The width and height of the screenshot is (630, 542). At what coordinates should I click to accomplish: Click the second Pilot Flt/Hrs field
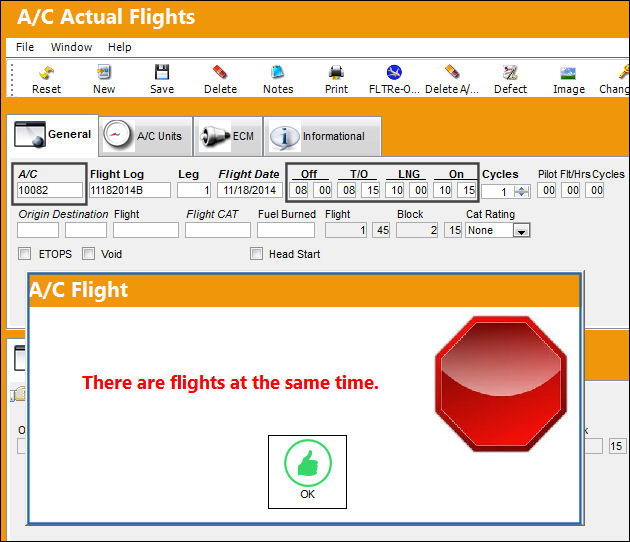(571, 190)
